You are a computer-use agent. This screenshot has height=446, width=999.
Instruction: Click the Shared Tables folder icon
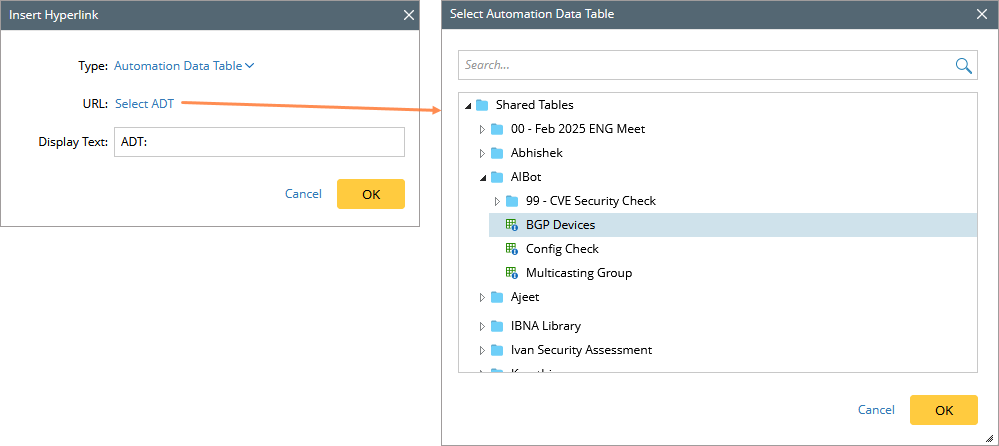coord(482,105)
